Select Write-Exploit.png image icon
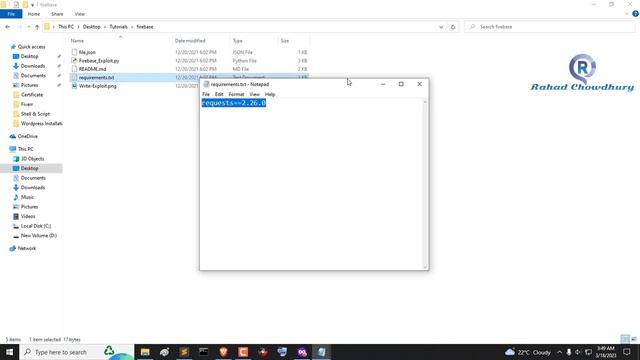 pos(74,86)
